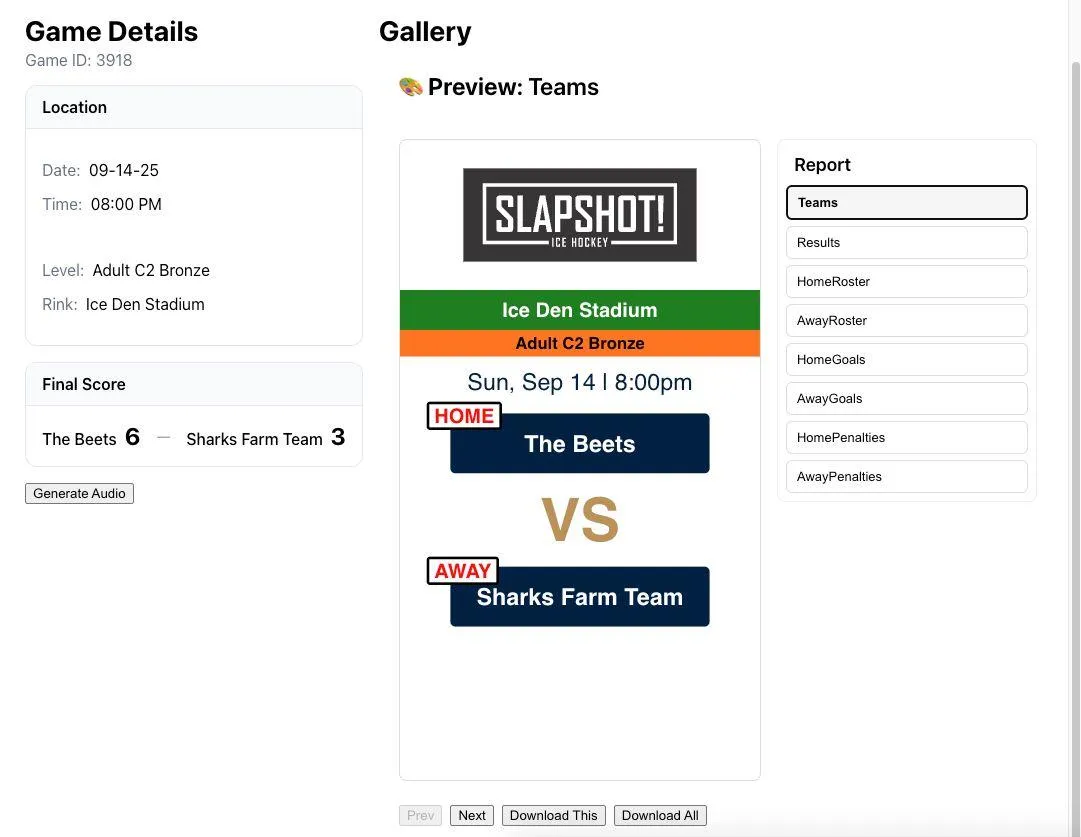Click the disabled Prev button
Image resolution: width=1081 pixels, height=837 pixels.
[x=421, y=815]
